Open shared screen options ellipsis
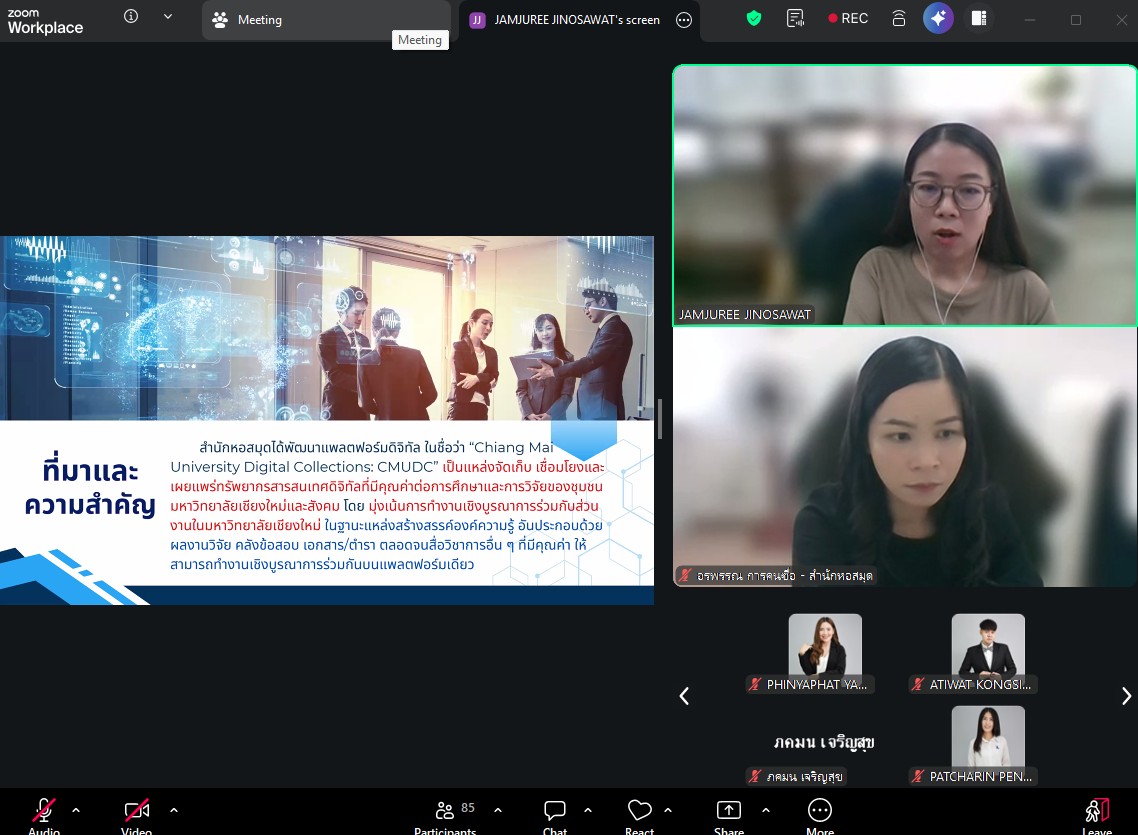The width and height of the screenshot is (1138, 835). click(684, 20)
